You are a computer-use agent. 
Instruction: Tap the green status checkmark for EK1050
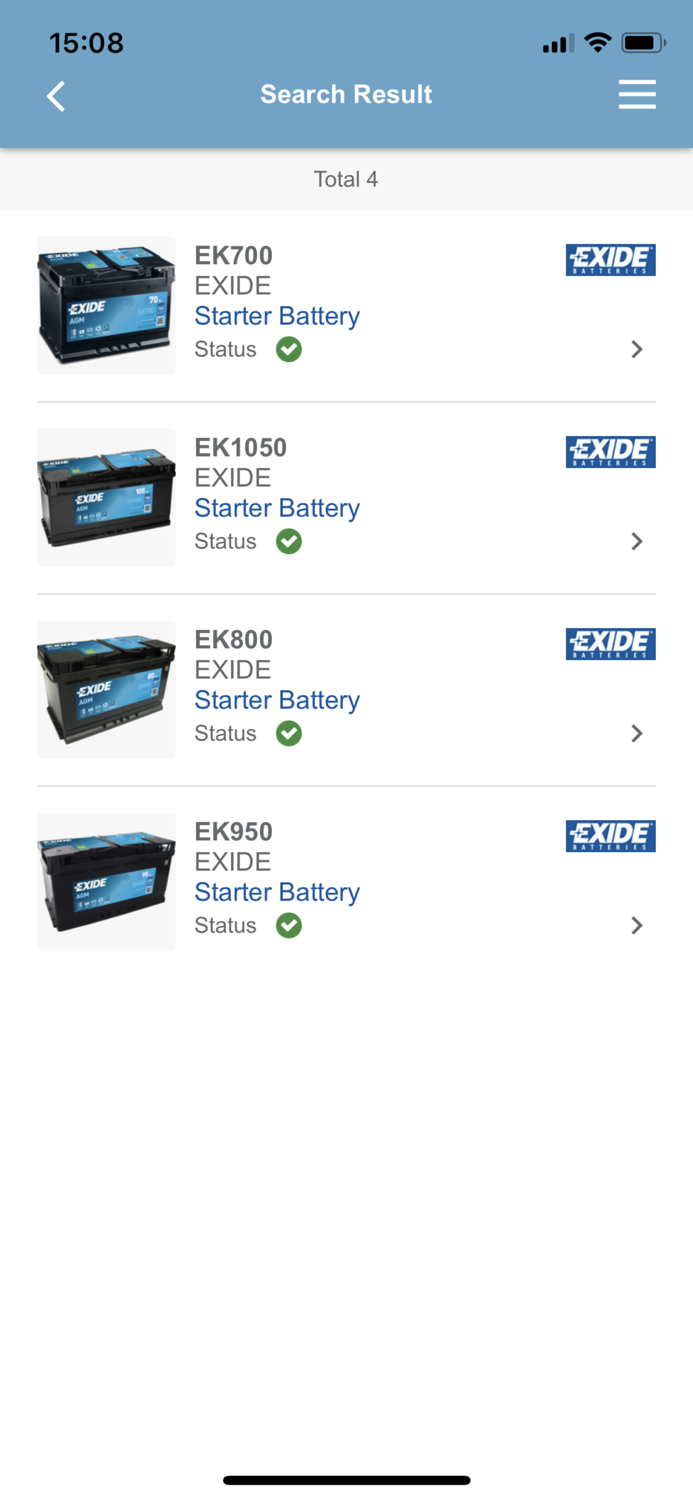289,541
